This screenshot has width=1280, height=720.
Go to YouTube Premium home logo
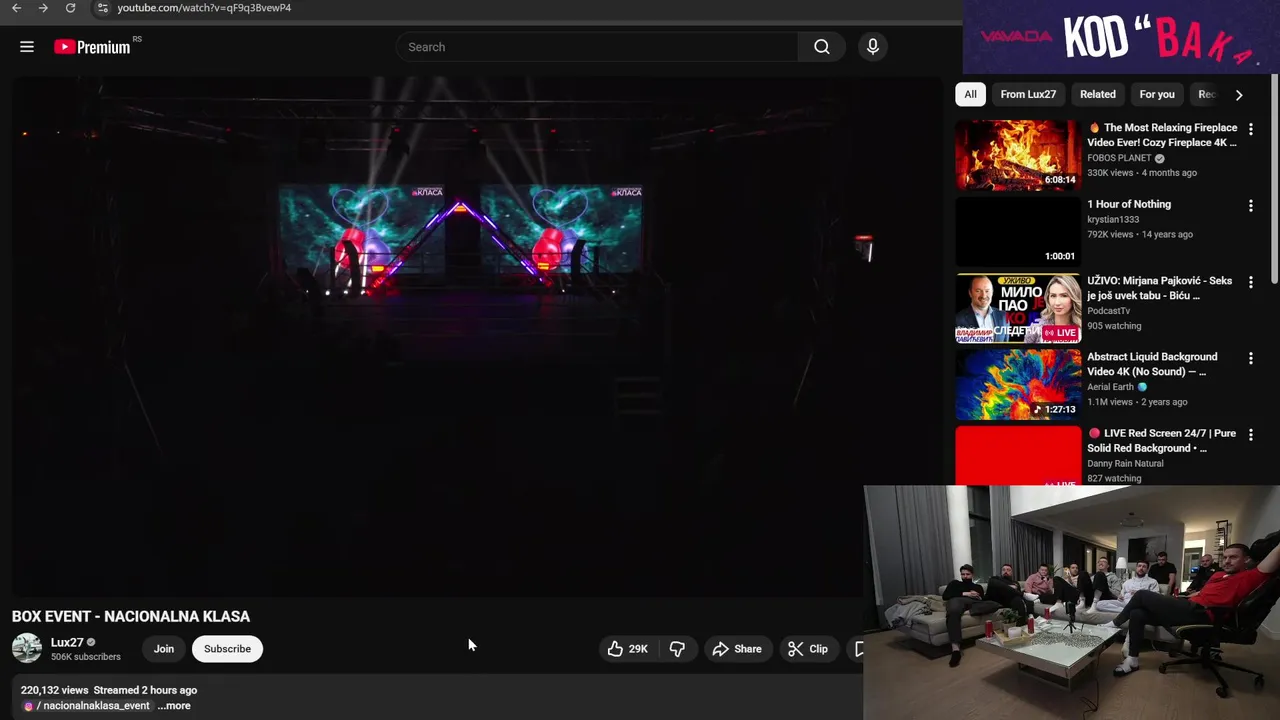(x=92, y=47)
